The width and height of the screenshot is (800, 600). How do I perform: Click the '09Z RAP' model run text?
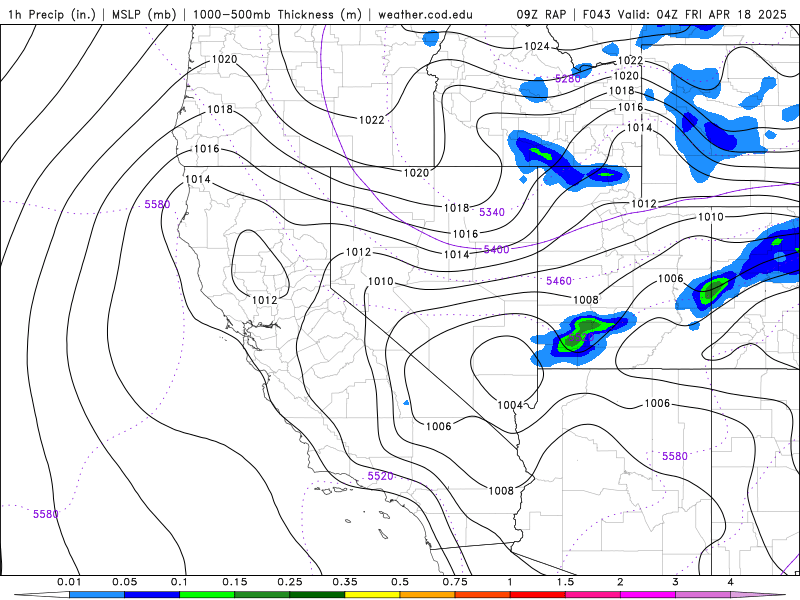541,14
